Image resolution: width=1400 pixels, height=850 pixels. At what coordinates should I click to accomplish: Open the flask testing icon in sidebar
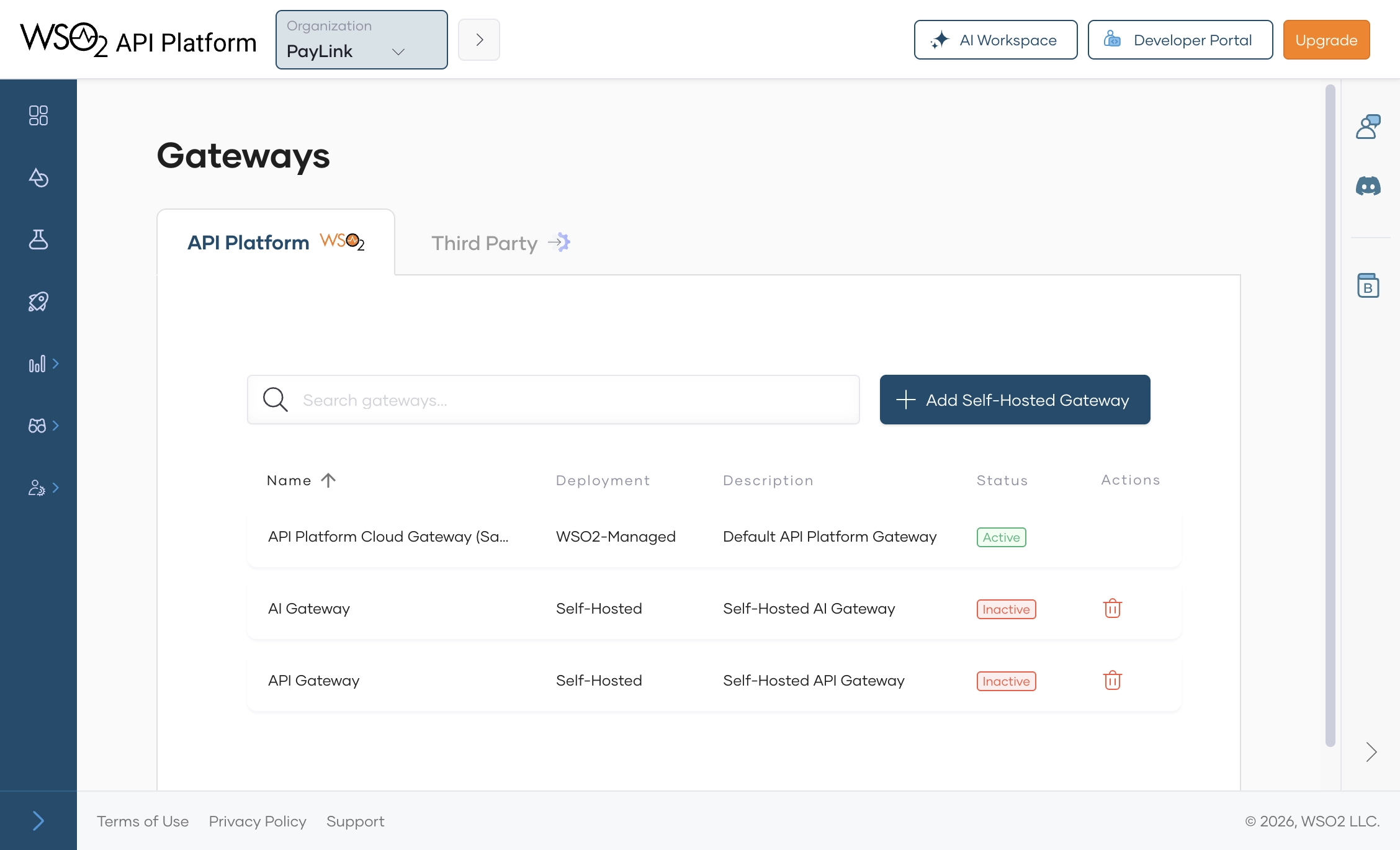pyautogui.click(x=38, y=239)
